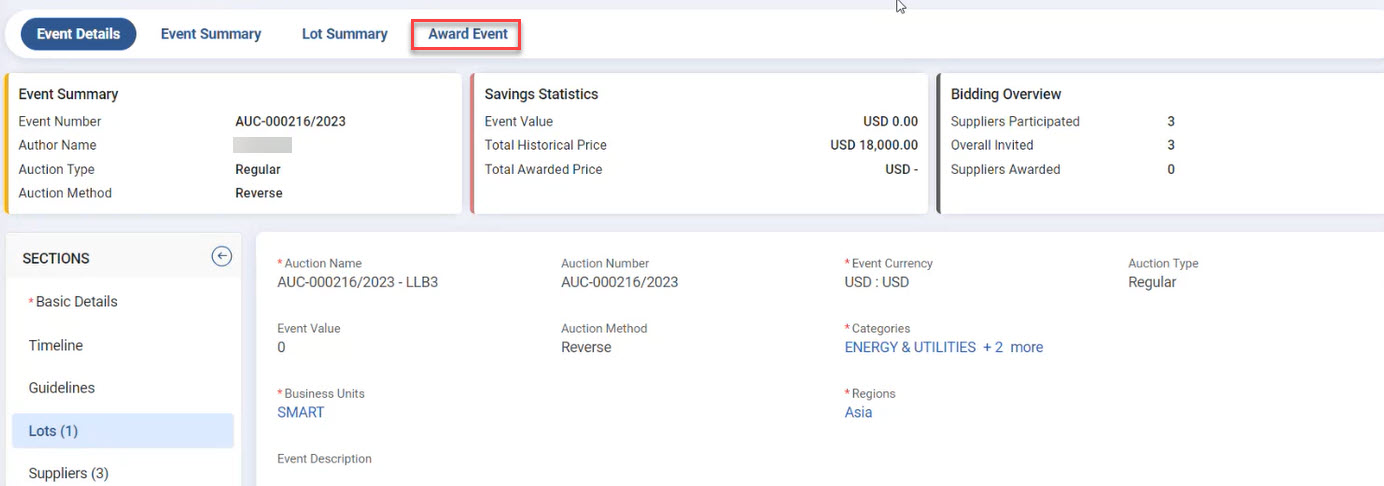Collapse the SECTIONS panel with the arrow icon
Screen dimensions: 1384x486
[x=221, y=257]
